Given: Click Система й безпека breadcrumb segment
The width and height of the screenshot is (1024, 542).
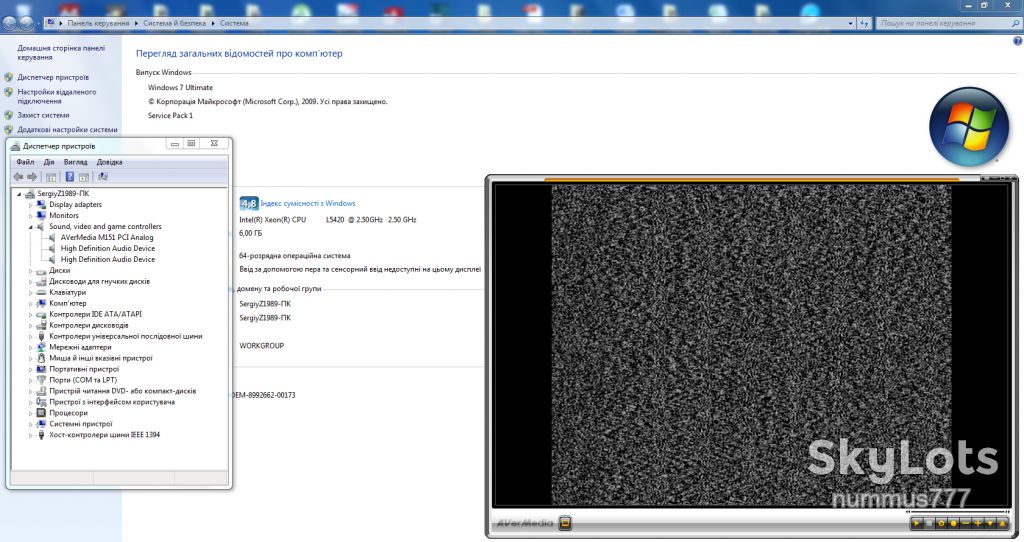Looking at the screenshot, I should pyautogui.click(x=174, y=24).
